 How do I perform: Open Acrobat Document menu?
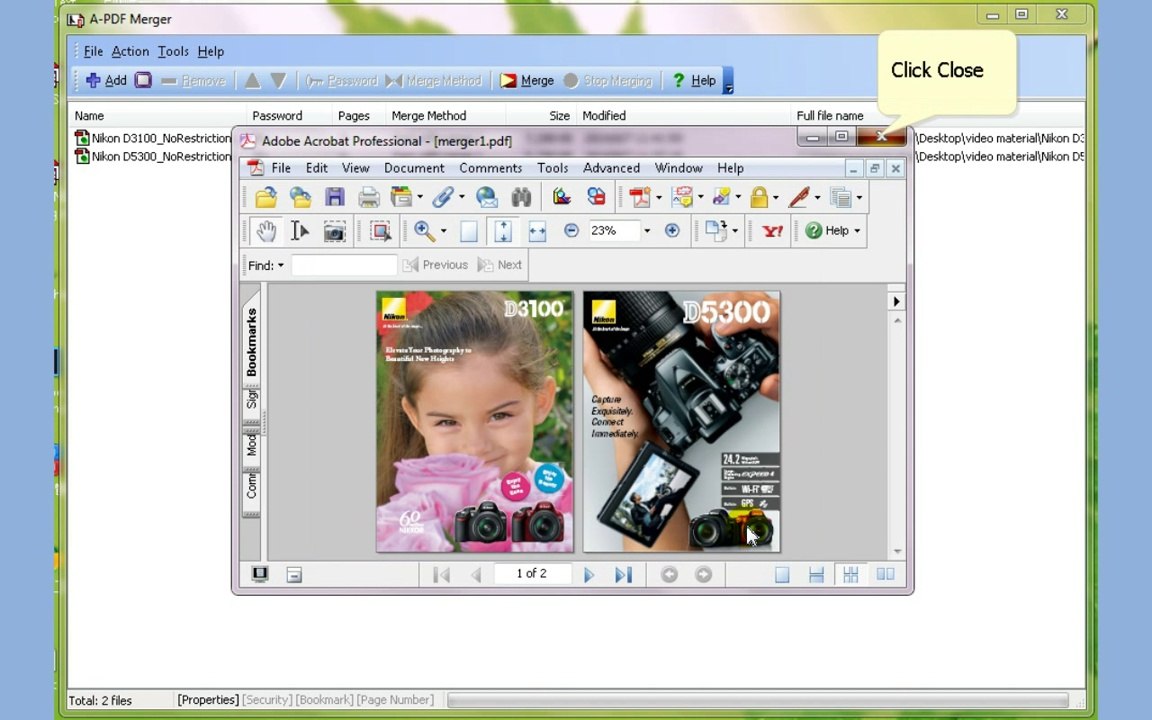tap(414, 168)
